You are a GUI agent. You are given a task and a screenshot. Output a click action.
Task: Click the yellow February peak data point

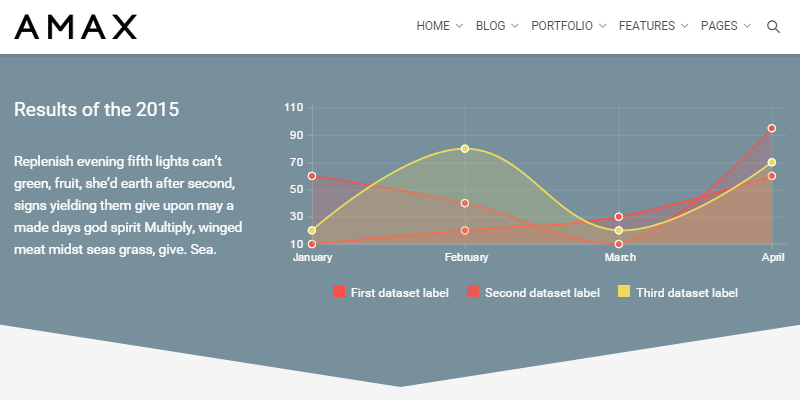pos(465,149)
